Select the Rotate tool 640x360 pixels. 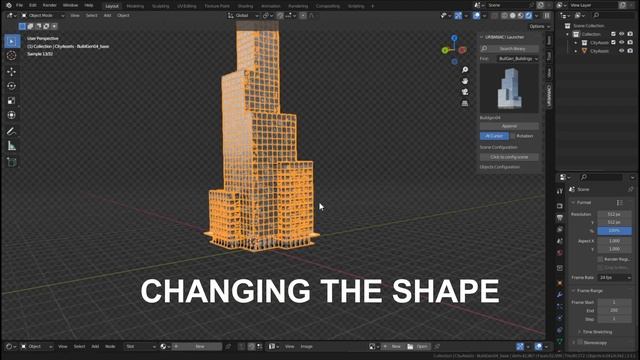click(x=11, y=86)
